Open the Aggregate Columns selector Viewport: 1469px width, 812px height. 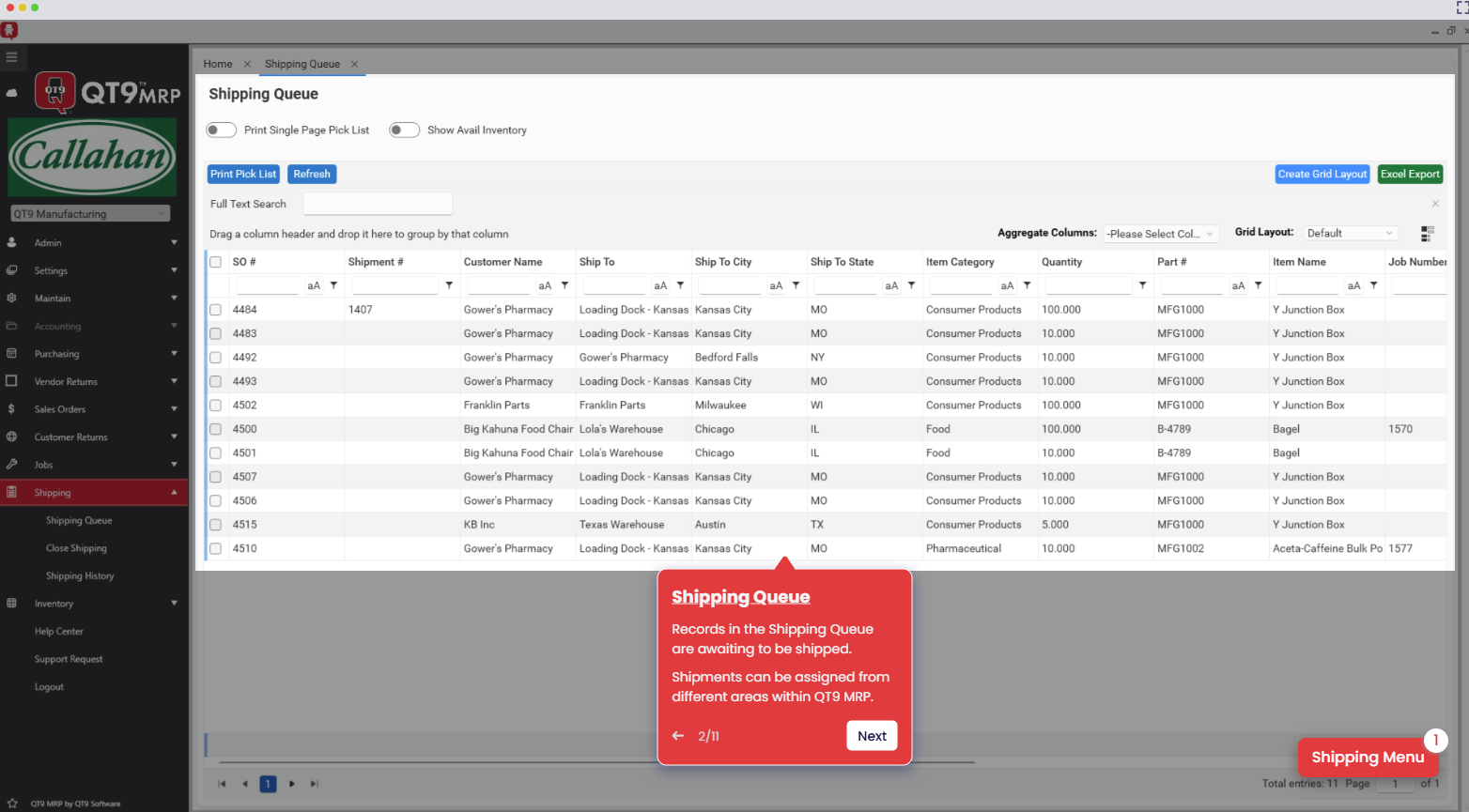[x=1160, y=234]
